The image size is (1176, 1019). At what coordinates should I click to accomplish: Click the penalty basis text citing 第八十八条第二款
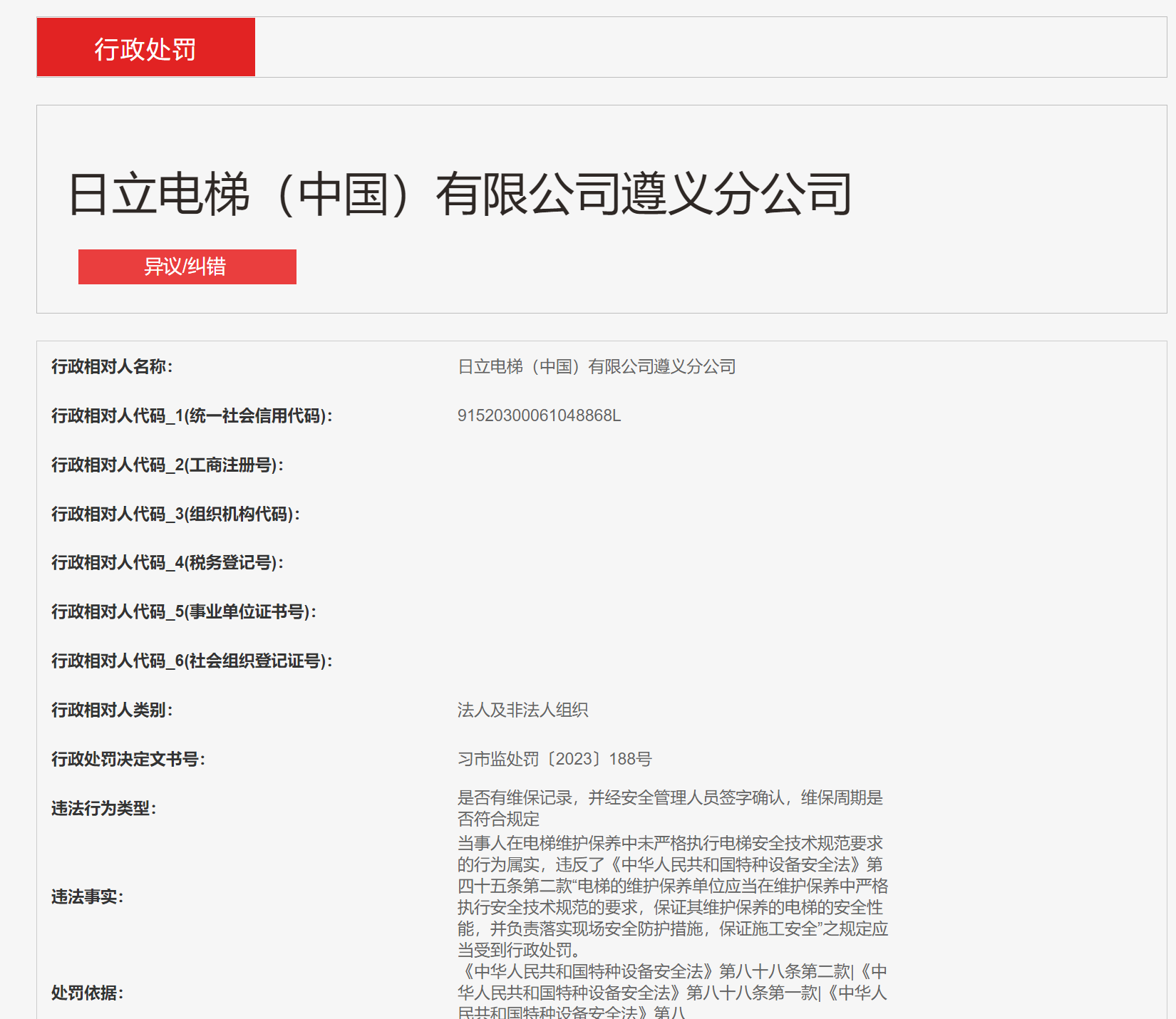point(673,990)
